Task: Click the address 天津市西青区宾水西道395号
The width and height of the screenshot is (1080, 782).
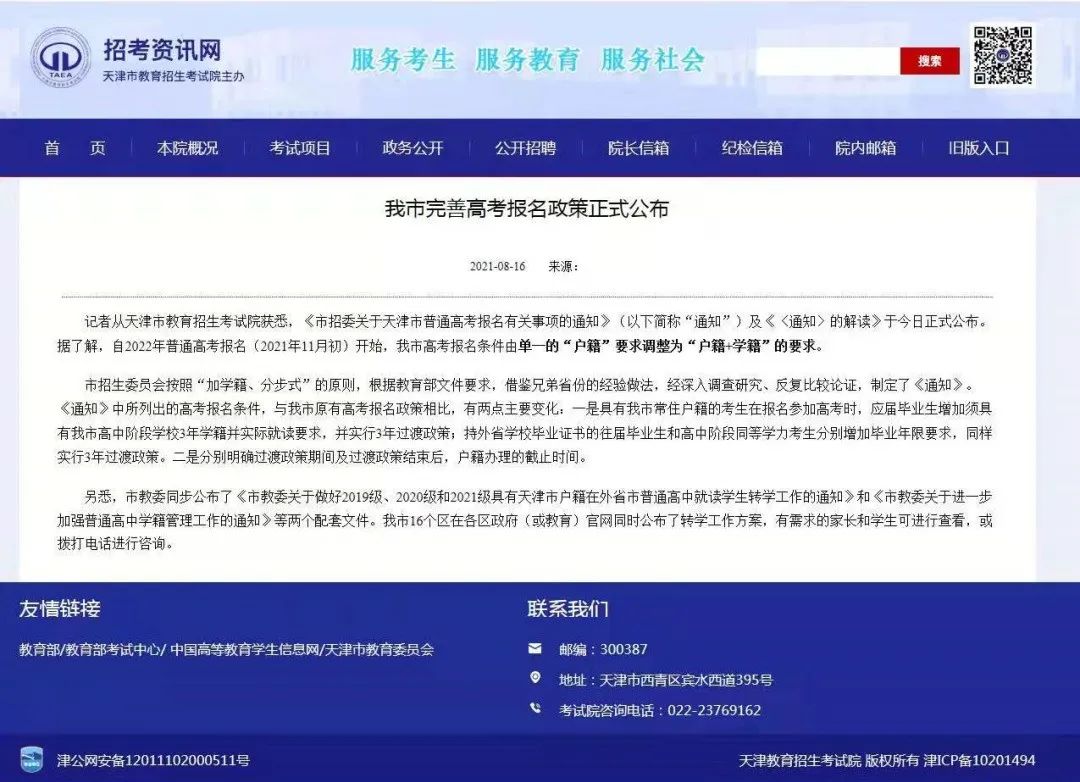Action: pyautogui.click(x=686, y=680)
